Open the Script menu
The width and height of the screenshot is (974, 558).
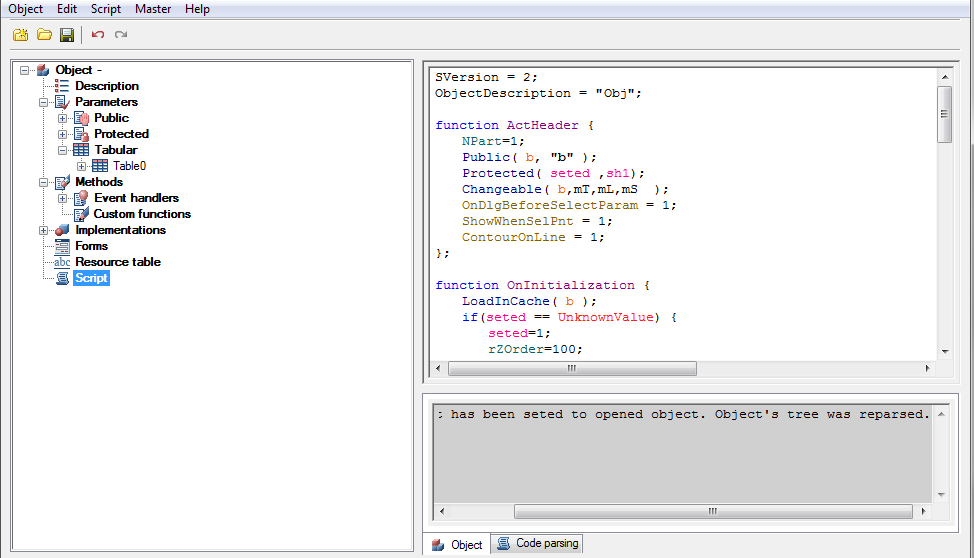pyautogui.click(x=106, y=9)
